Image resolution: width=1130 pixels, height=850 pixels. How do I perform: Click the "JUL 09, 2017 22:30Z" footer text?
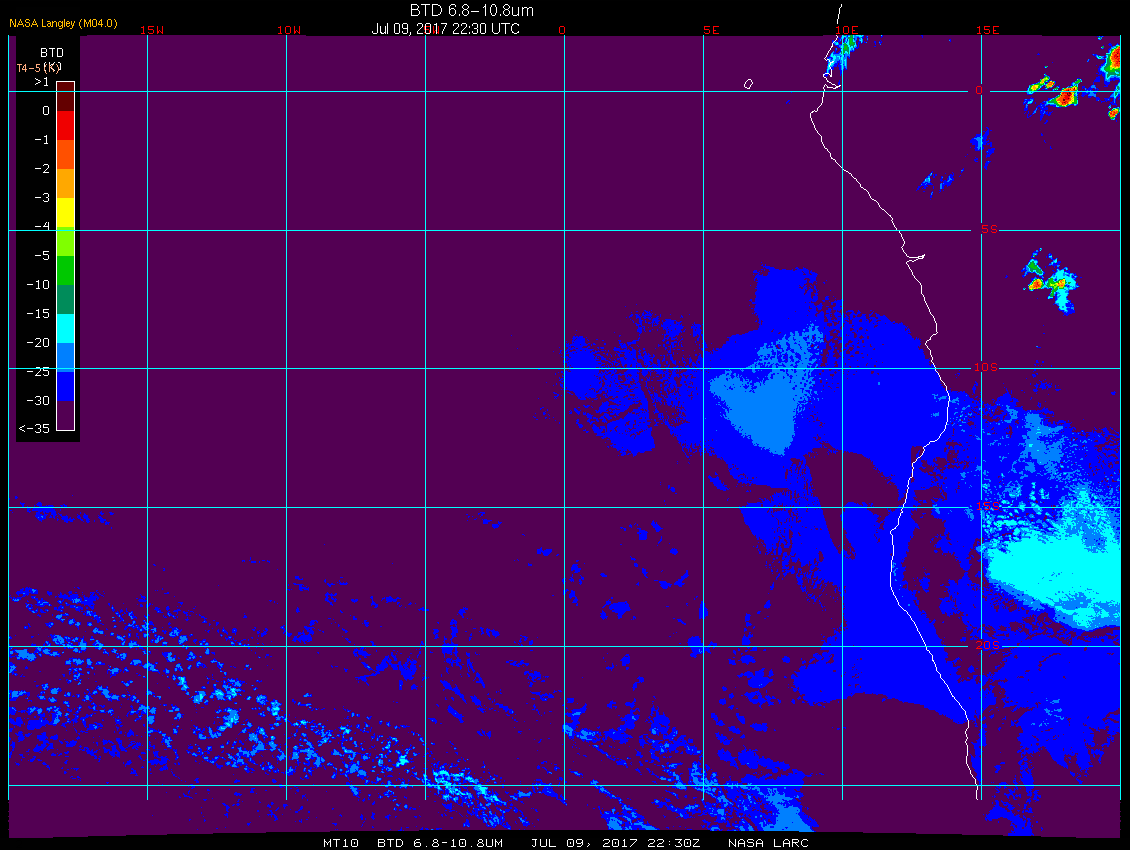coord(615,843)
